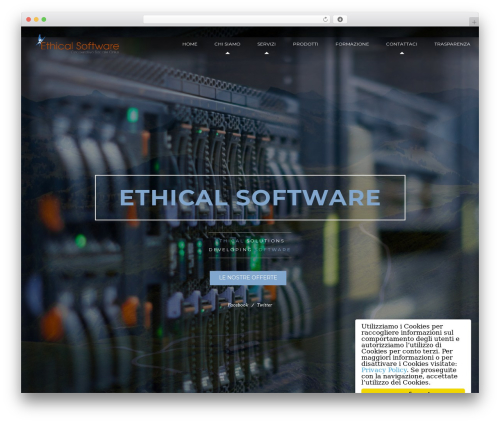Click the LE NOSTRE OFFERTE button
Image resolution: width=500 pixels, height=423 pixels.
248,278
